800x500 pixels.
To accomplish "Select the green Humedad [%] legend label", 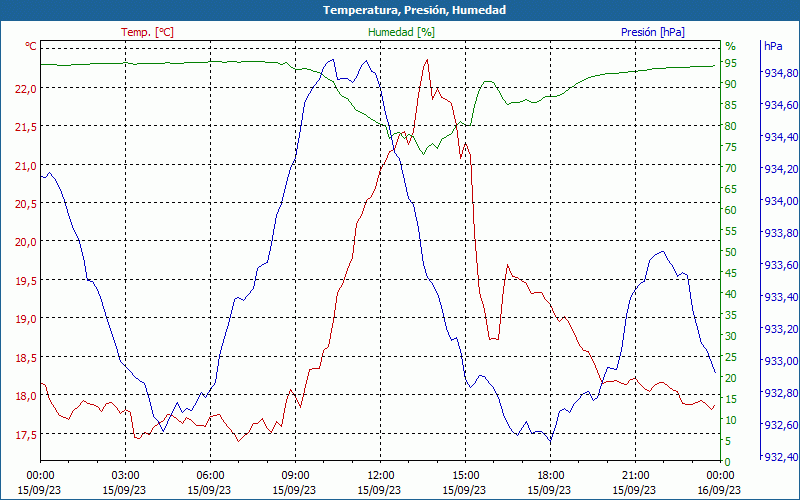I will [x=402, y=32].
